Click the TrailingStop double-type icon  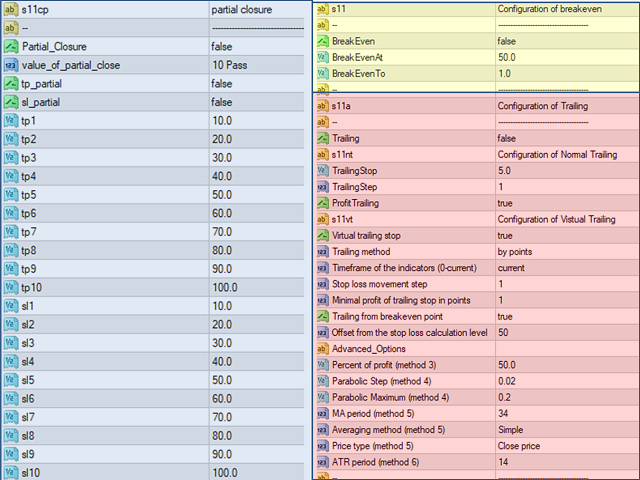(323, 171)
